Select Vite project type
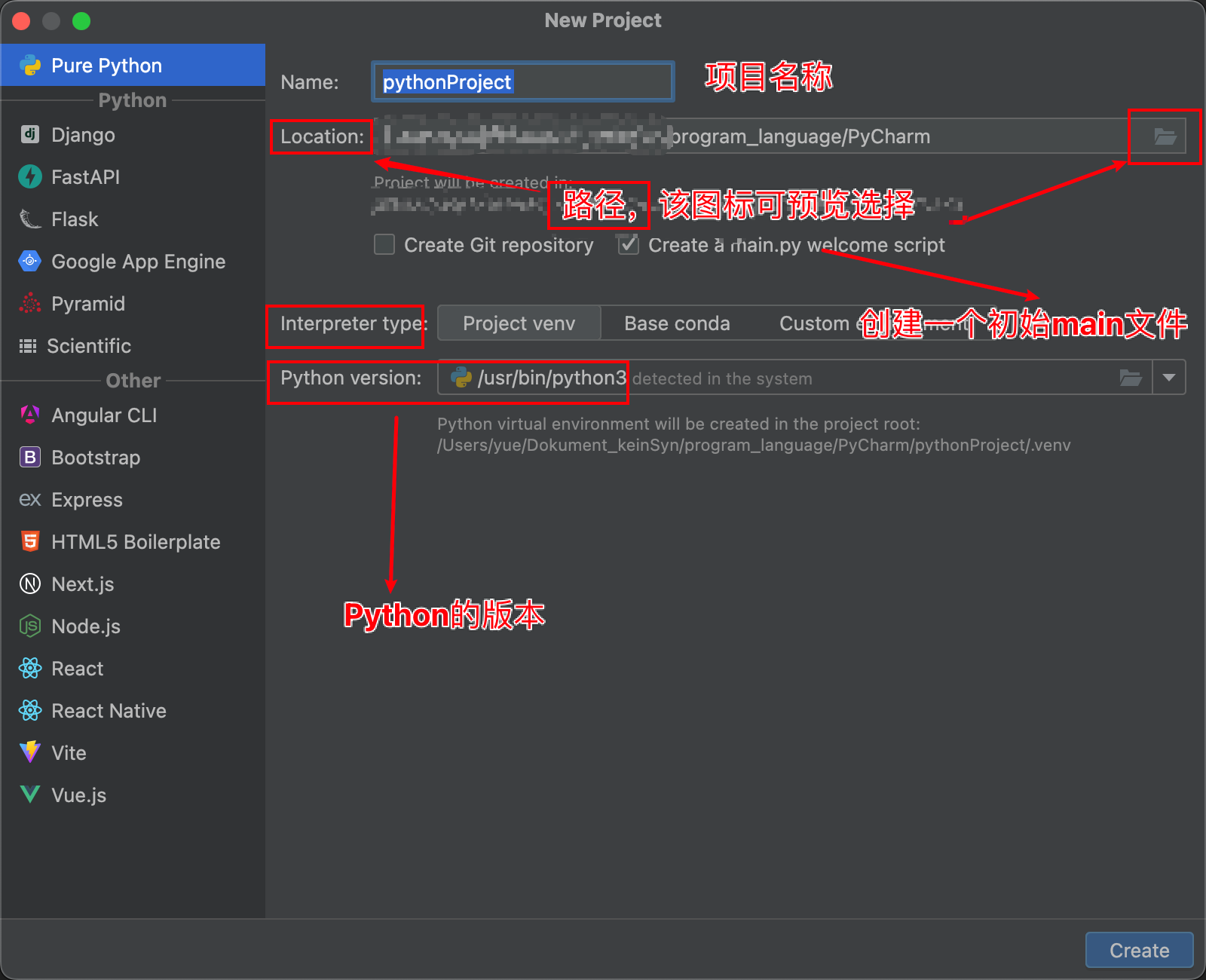Image resolution: width=1206 pixels, height=980 pixels. [133, 752]
